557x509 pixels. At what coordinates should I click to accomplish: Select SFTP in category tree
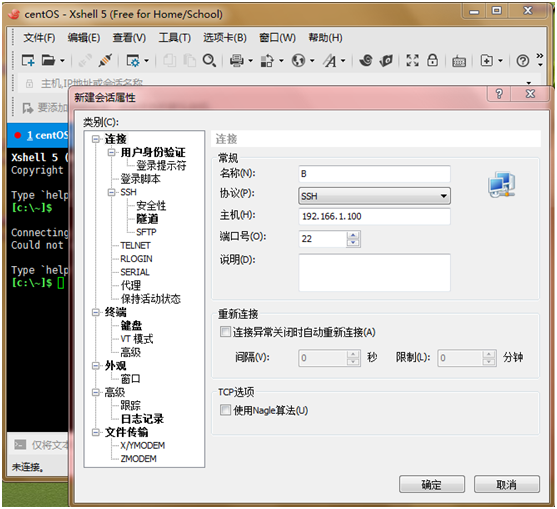click(146, 232)
